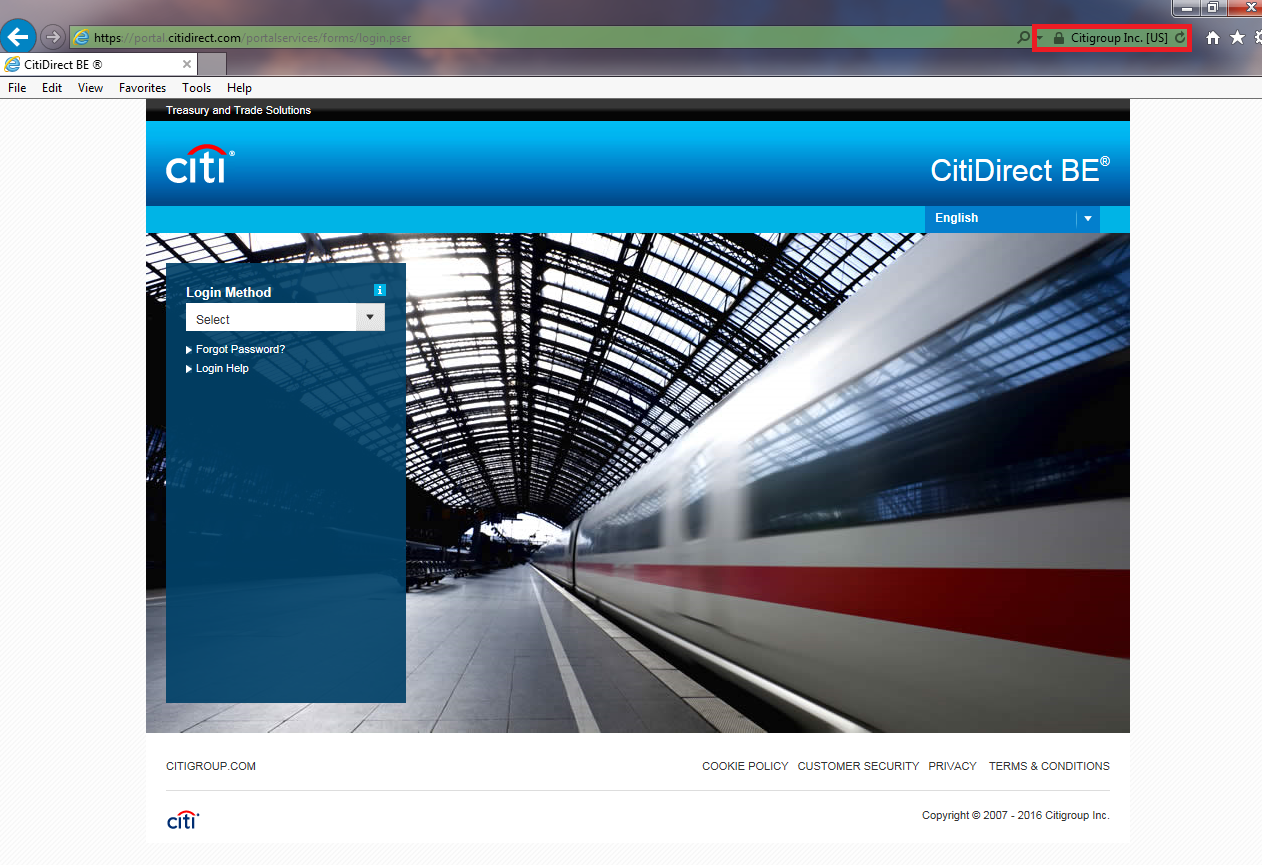Open the English language dropdown
Viewport: 1262px width, 865px height.
1012,218
